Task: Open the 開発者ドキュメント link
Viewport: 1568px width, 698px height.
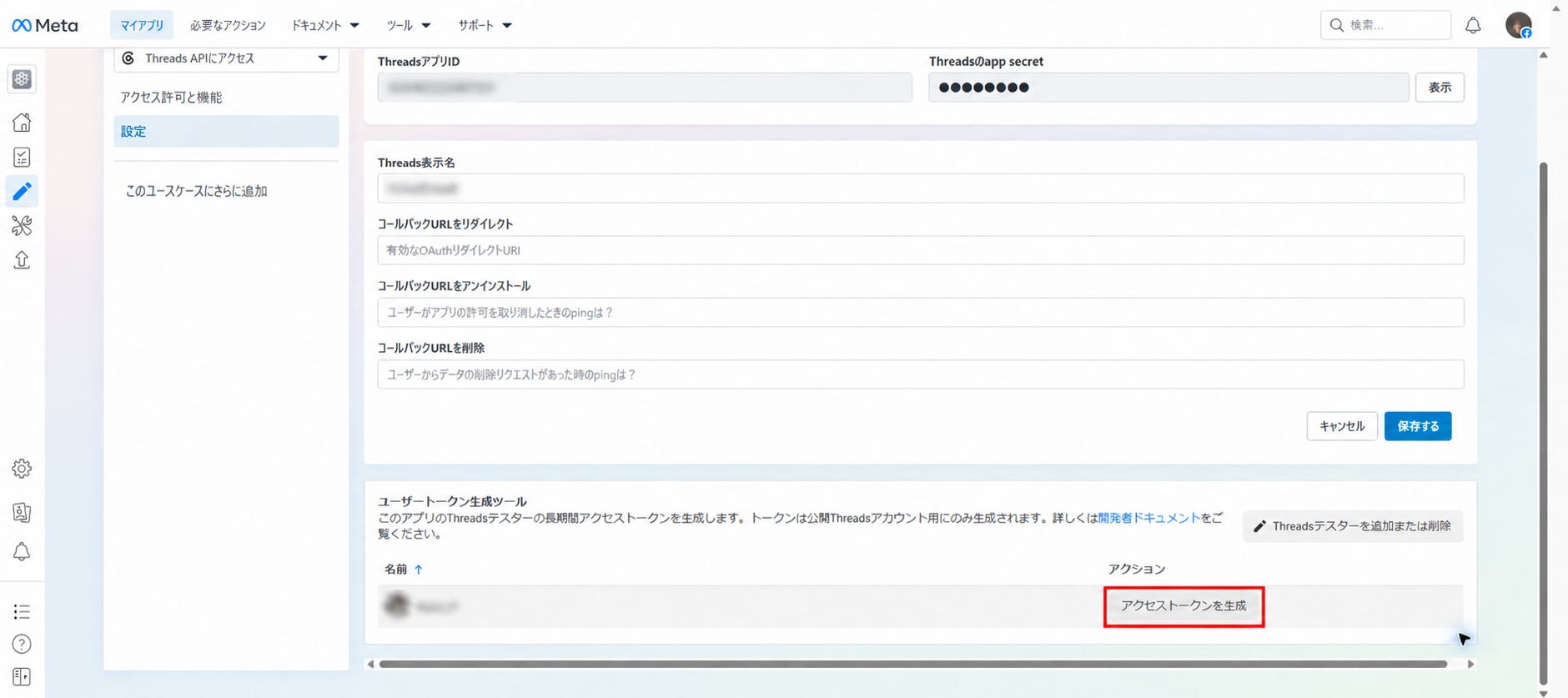Action: (x=1149, y=518)
